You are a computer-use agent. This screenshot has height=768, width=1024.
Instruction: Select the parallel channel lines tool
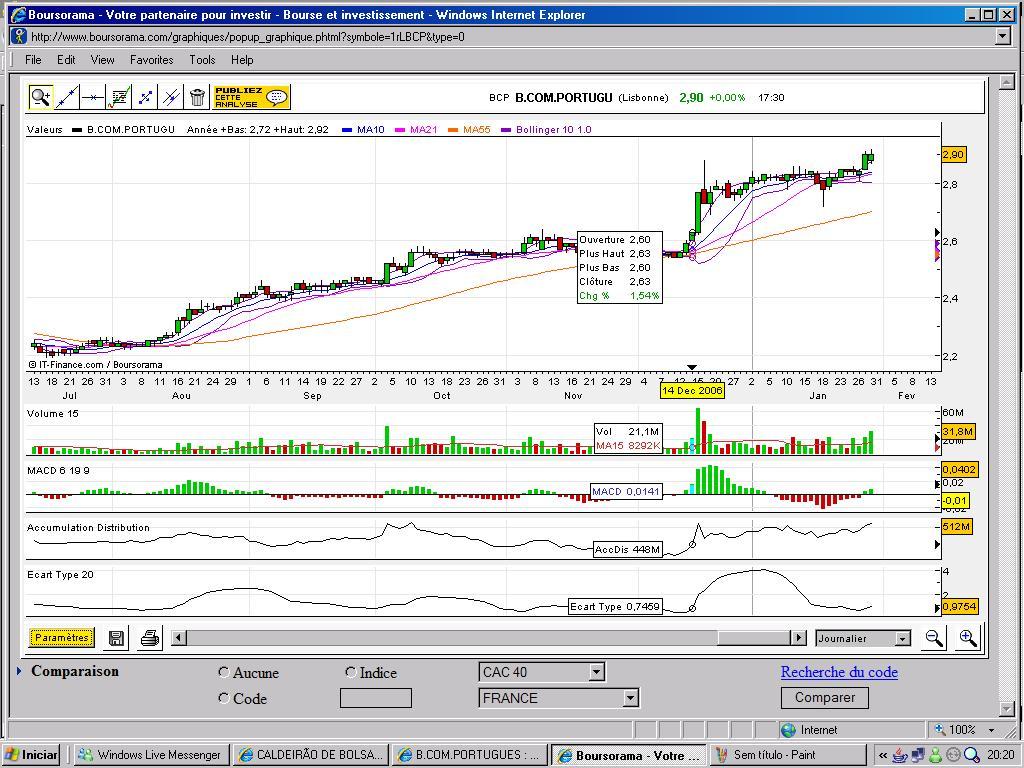pos(171,97)
